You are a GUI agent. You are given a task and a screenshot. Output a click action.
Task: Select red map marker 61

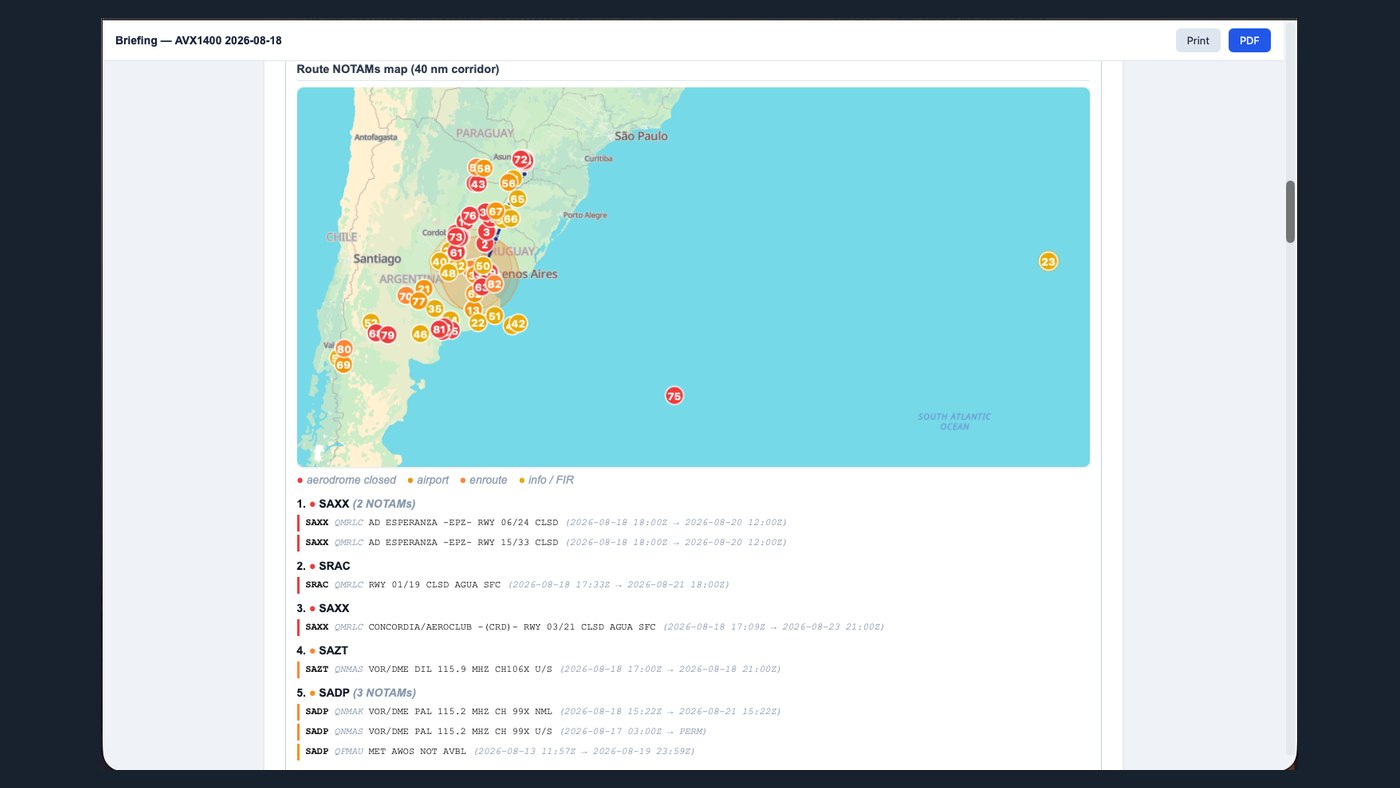(456, 253)
